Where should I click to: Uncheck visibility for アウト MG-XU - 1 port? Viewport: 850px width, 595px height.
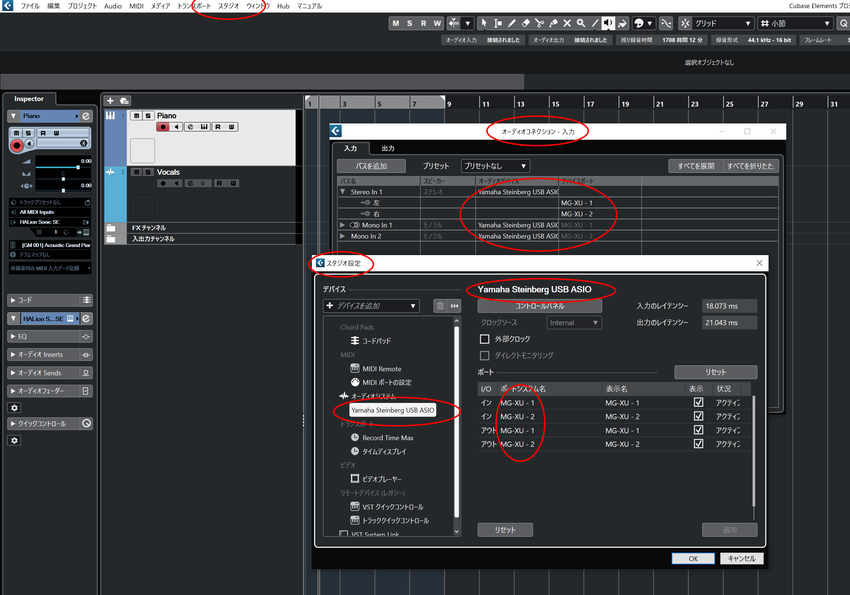[698, 430]
